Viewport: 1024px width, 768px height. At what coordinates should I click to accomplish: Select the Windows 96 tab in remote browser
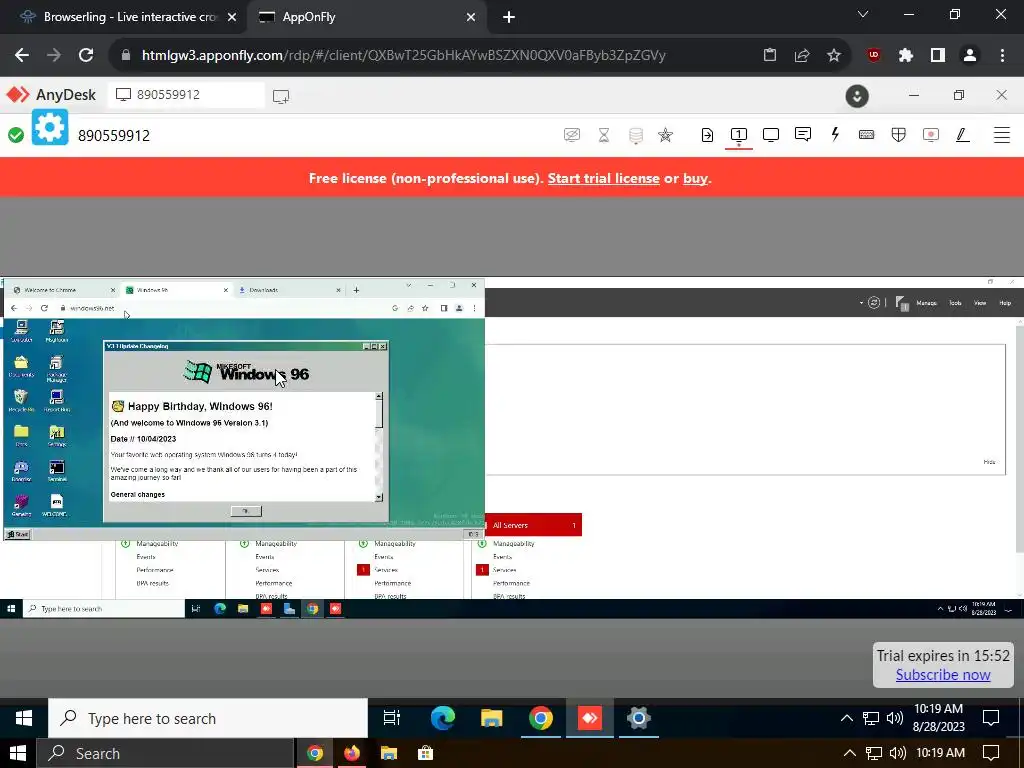pos(177,290)
